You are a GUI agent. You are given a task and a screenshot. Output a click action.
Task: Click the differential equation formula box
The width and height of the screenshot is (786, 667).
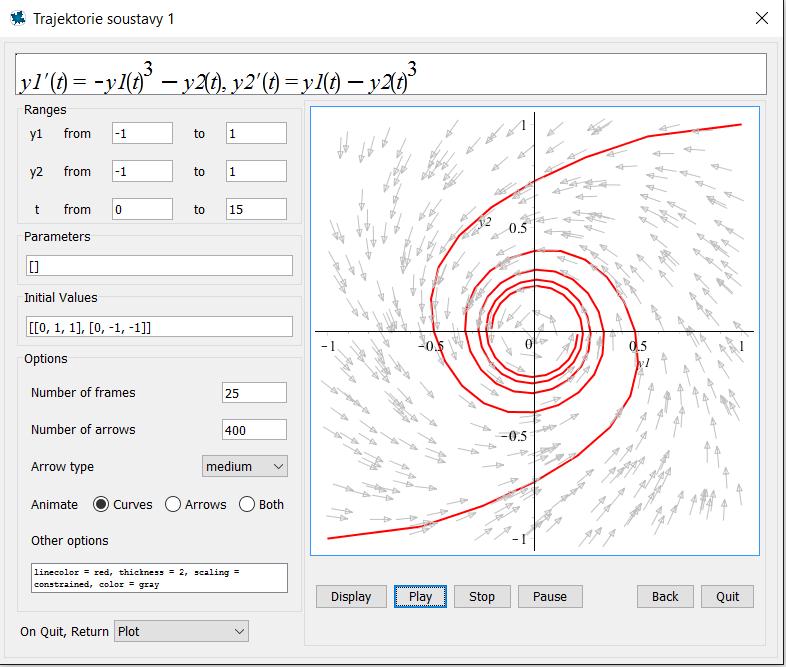tap(391, 74)
